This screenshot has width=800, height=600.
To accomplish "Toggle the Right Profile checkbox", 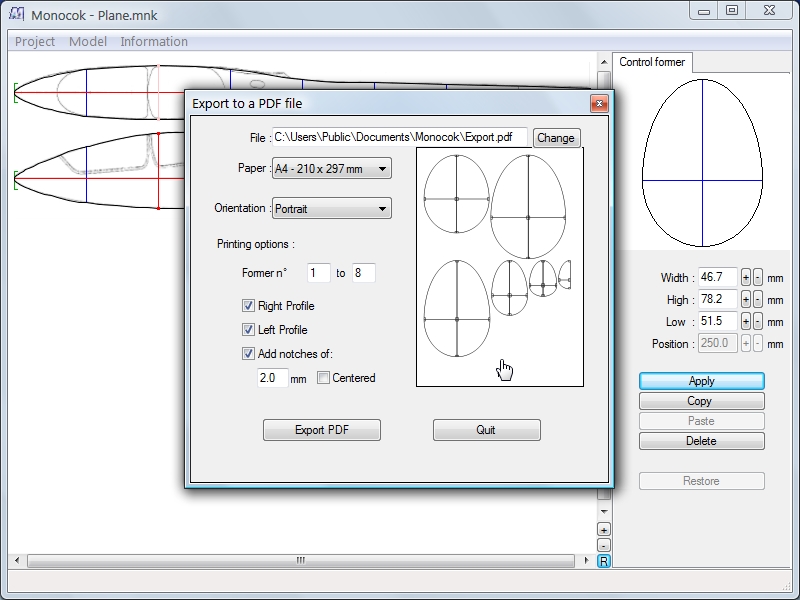I will coord(248,306).
